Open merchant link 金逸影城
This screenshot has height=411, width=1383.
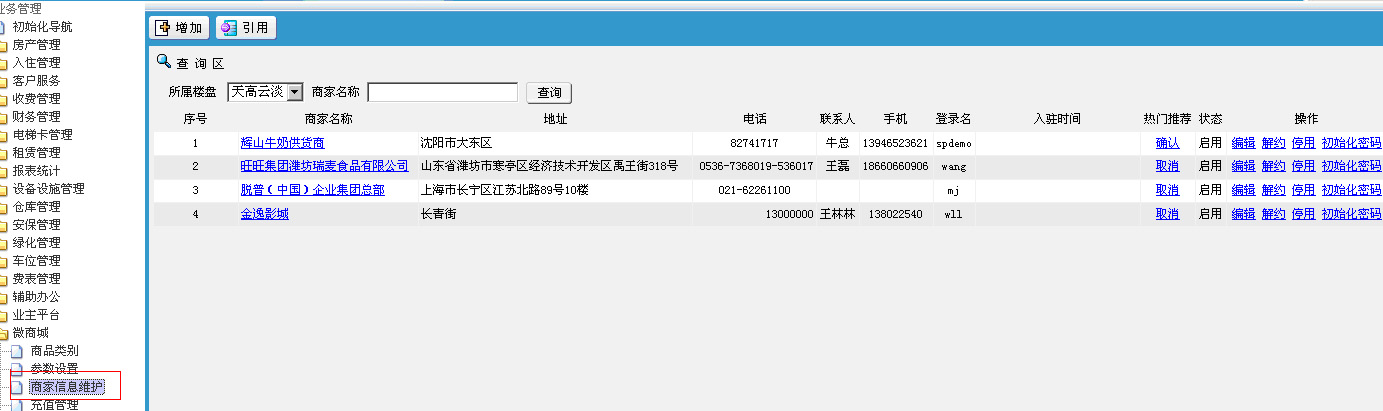point(265,214)
